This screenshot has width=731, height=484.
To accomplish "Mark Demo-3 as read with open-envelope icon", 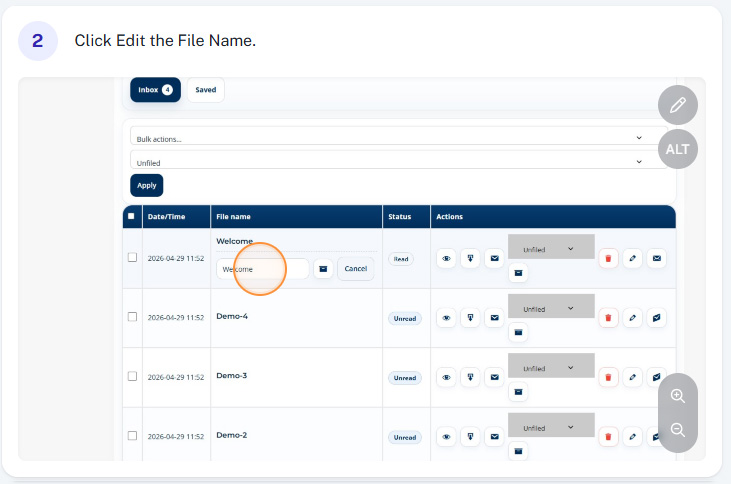I will pyautogui.click(x=657, y=377).
